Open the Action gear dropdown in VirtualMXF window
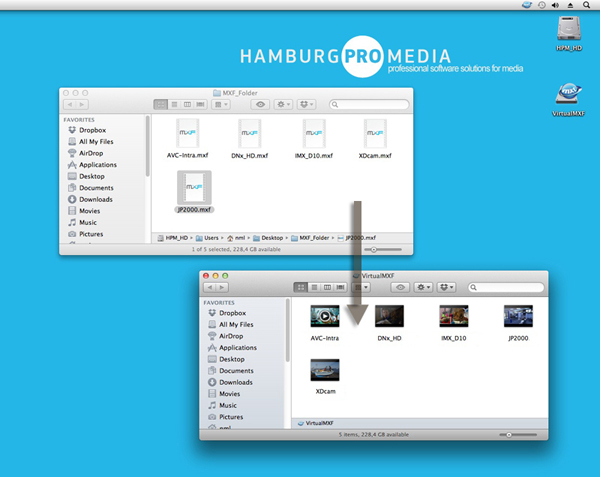This screenshot has width=600, height=477. tap(423, 287)
